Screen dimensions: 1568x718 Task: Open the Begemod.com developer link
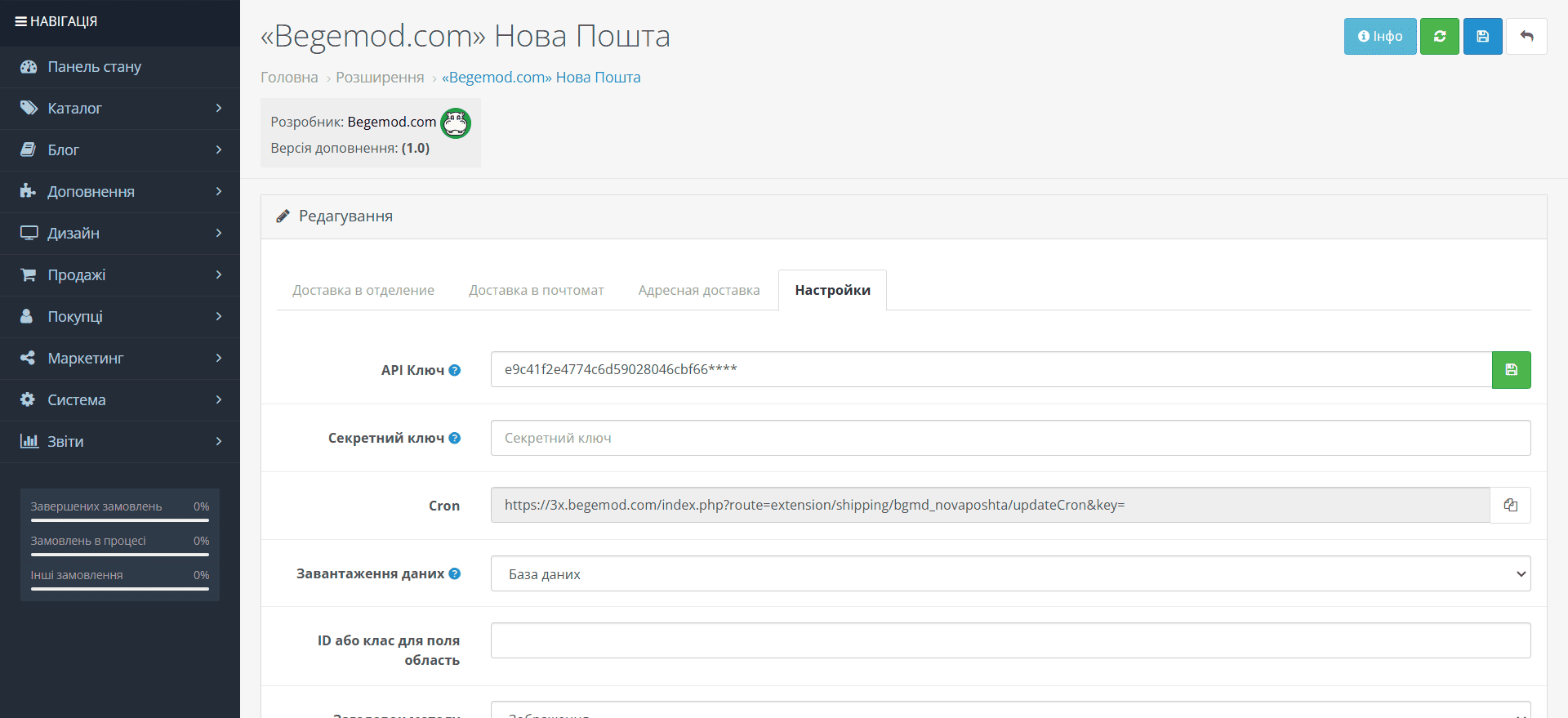(x=392, y=122)
